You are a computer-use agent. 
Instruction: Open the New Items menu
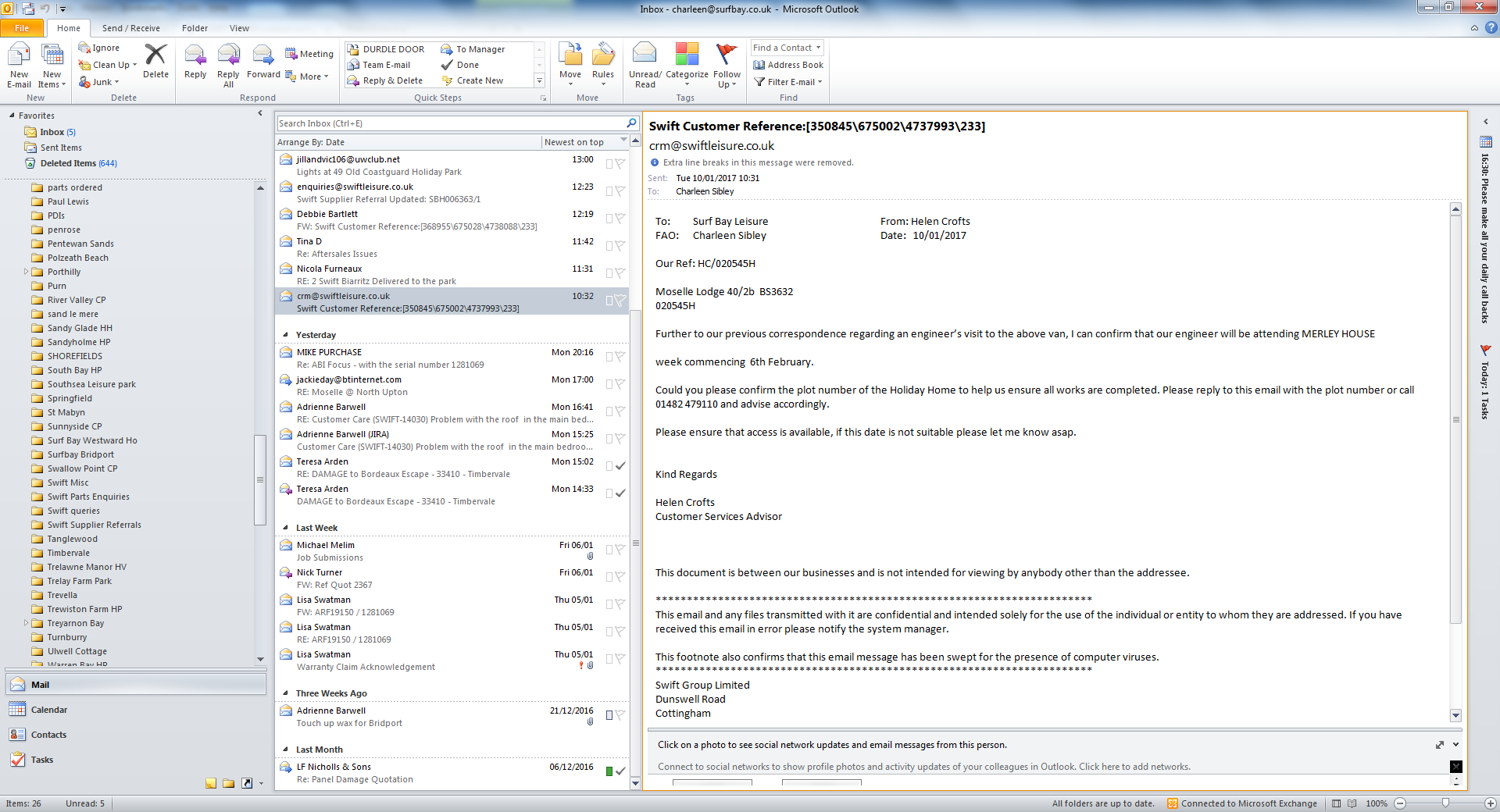tap(52, 66)
